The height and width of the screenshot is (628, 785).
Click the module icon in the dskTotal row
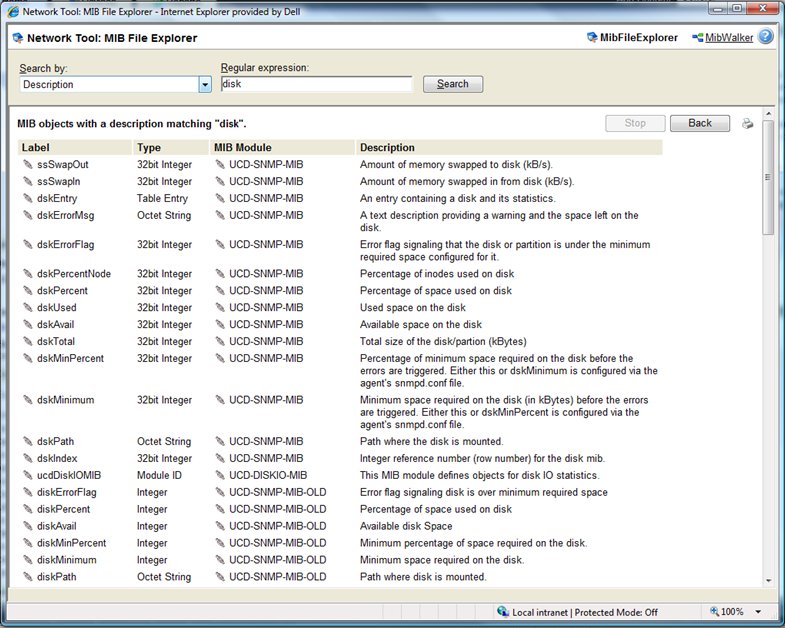point(220,342)
